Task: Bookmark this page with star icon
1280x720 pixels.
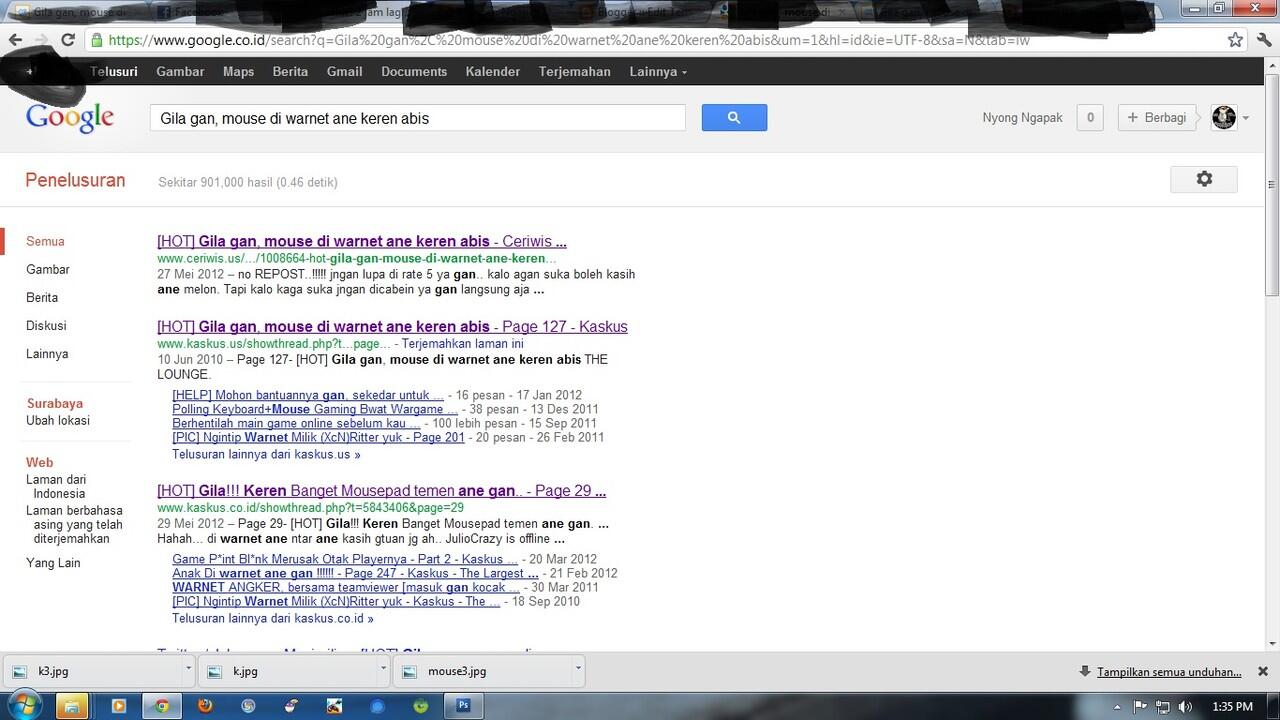Action: pyautogui.click(x=1236, y=40)
